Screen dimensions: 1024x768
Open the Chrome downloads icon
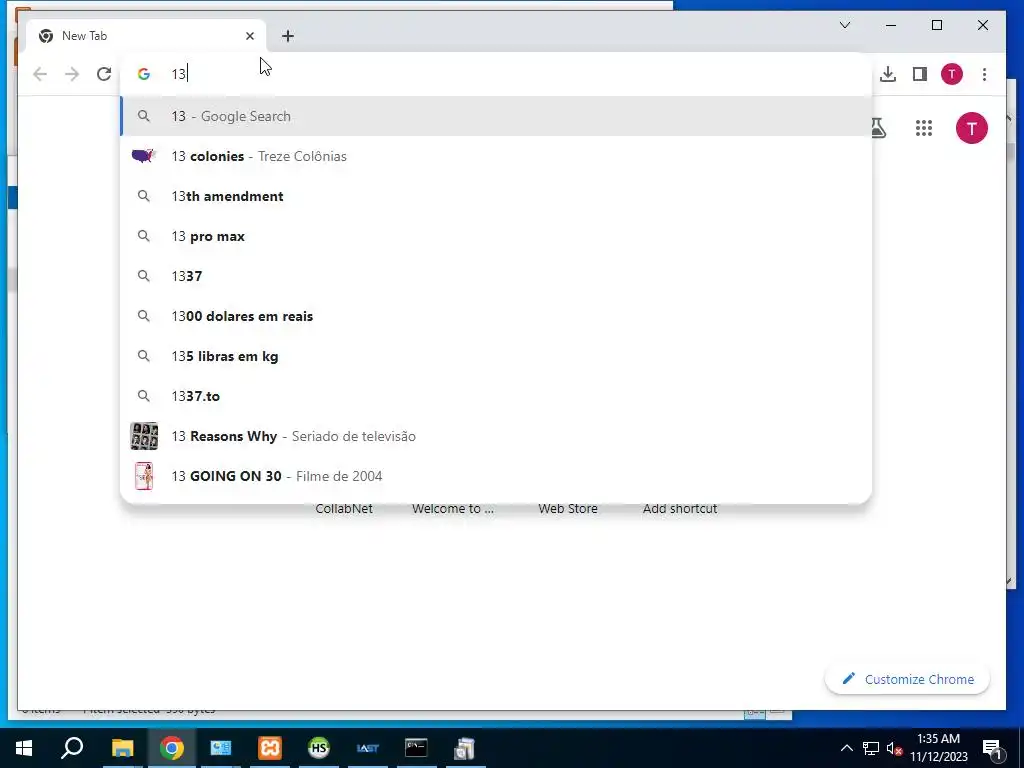point(888,74)
